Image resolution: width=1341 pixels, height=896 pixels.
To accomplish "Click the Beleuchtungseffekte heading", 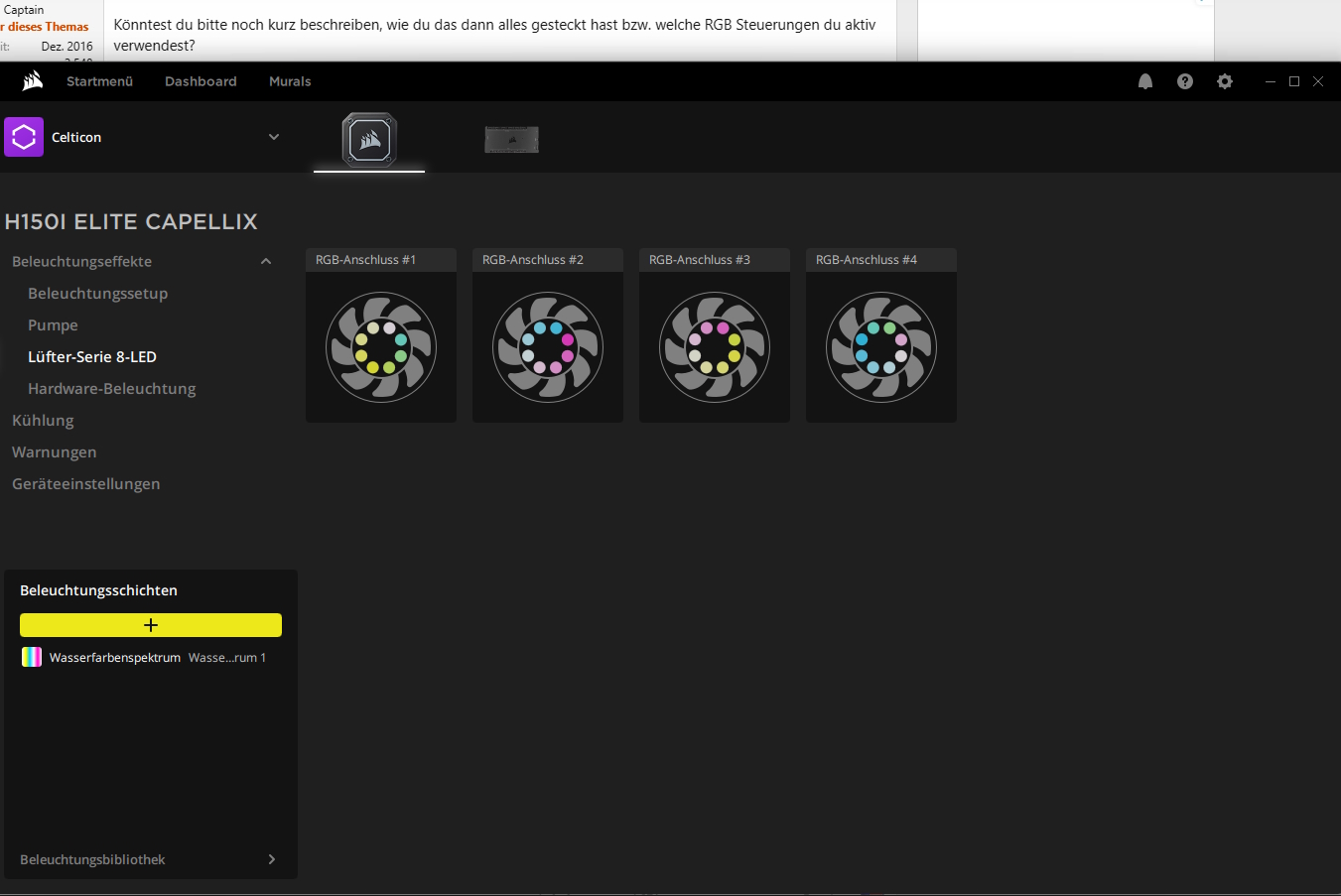I will [x=81, y=262].
